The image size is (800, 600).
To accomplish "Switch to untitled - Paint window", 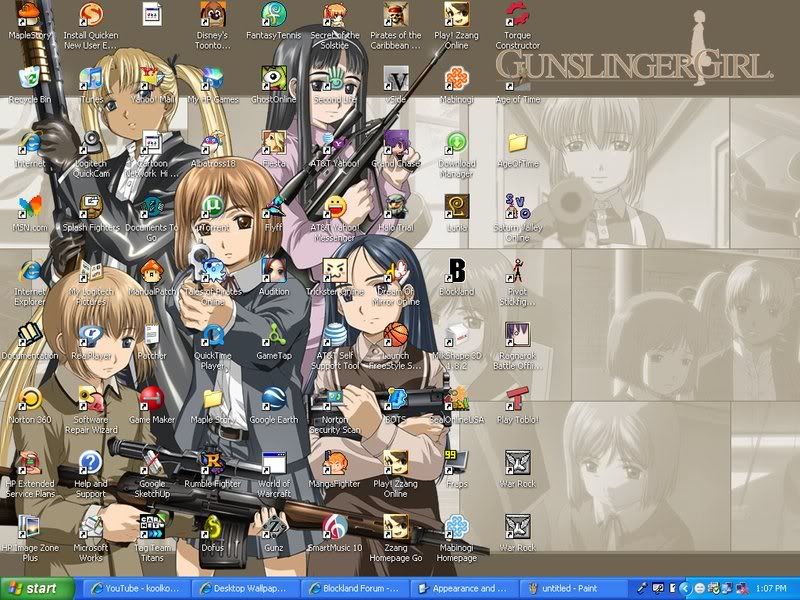I will (x=572, y=588).
